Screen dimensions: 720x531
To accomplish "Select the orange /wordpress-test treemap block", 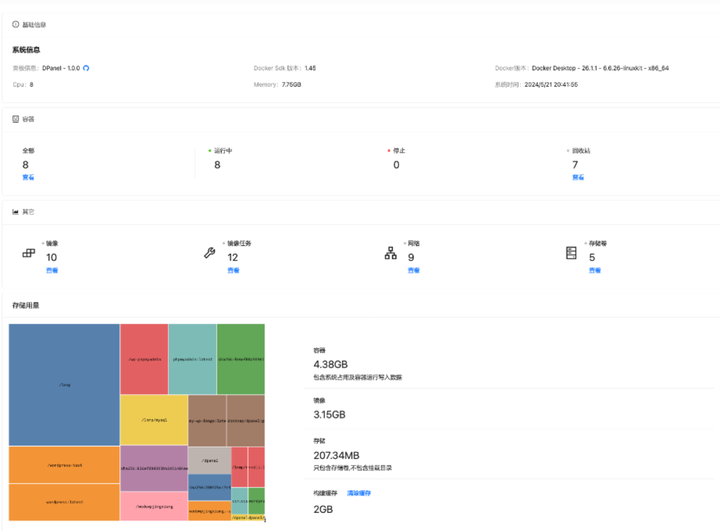I will (64, 465).
